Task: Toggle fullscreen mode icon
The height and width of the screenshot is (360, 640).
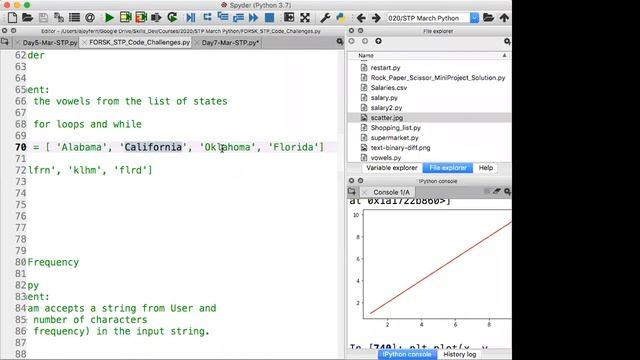Action: pos(305,18)
